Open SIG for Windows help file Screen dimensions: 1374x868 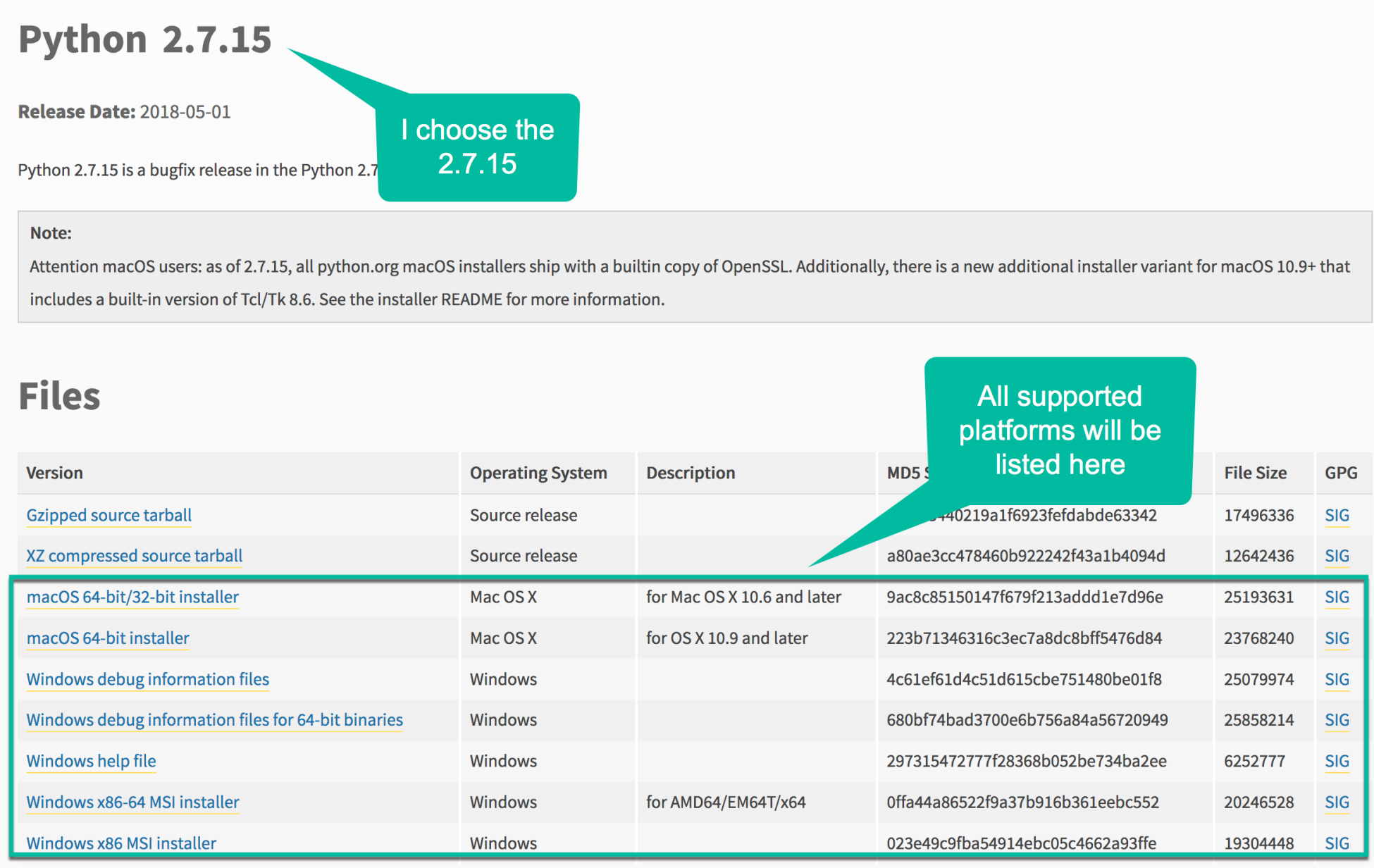1337,761
